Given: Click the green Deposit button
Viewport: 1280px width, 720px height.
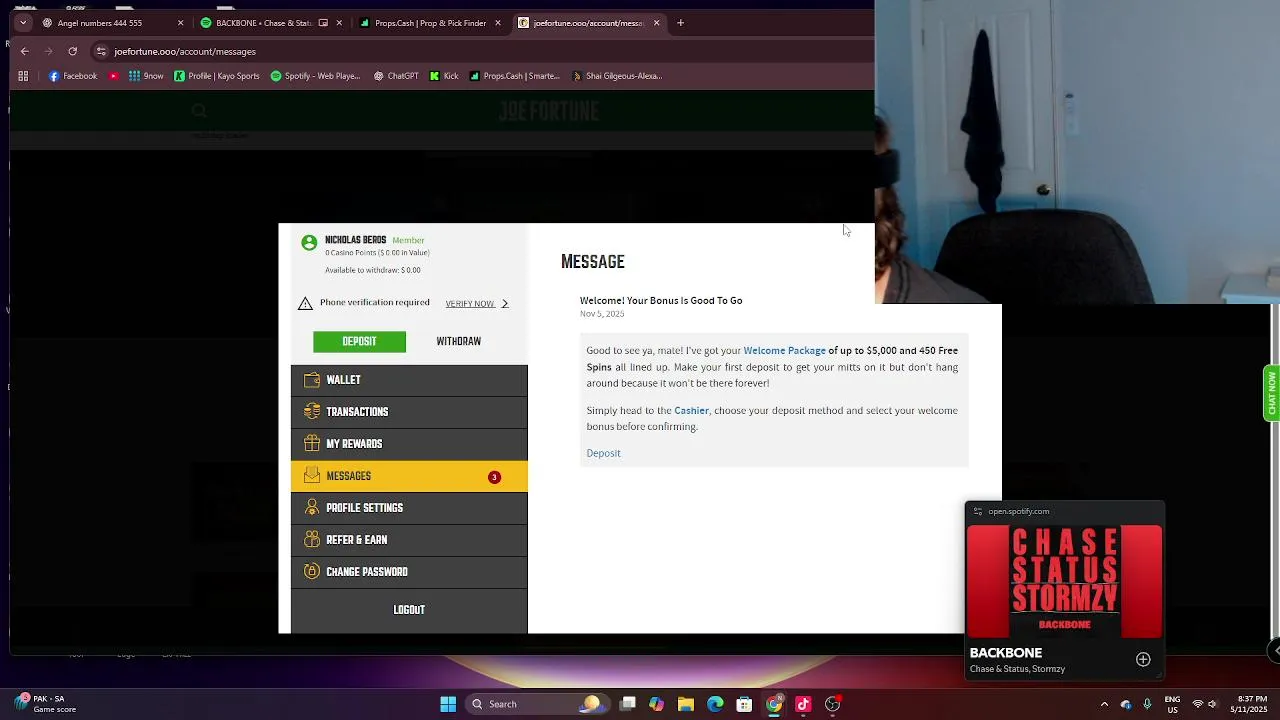Looking at the screenshot, I should pos(359,342).
